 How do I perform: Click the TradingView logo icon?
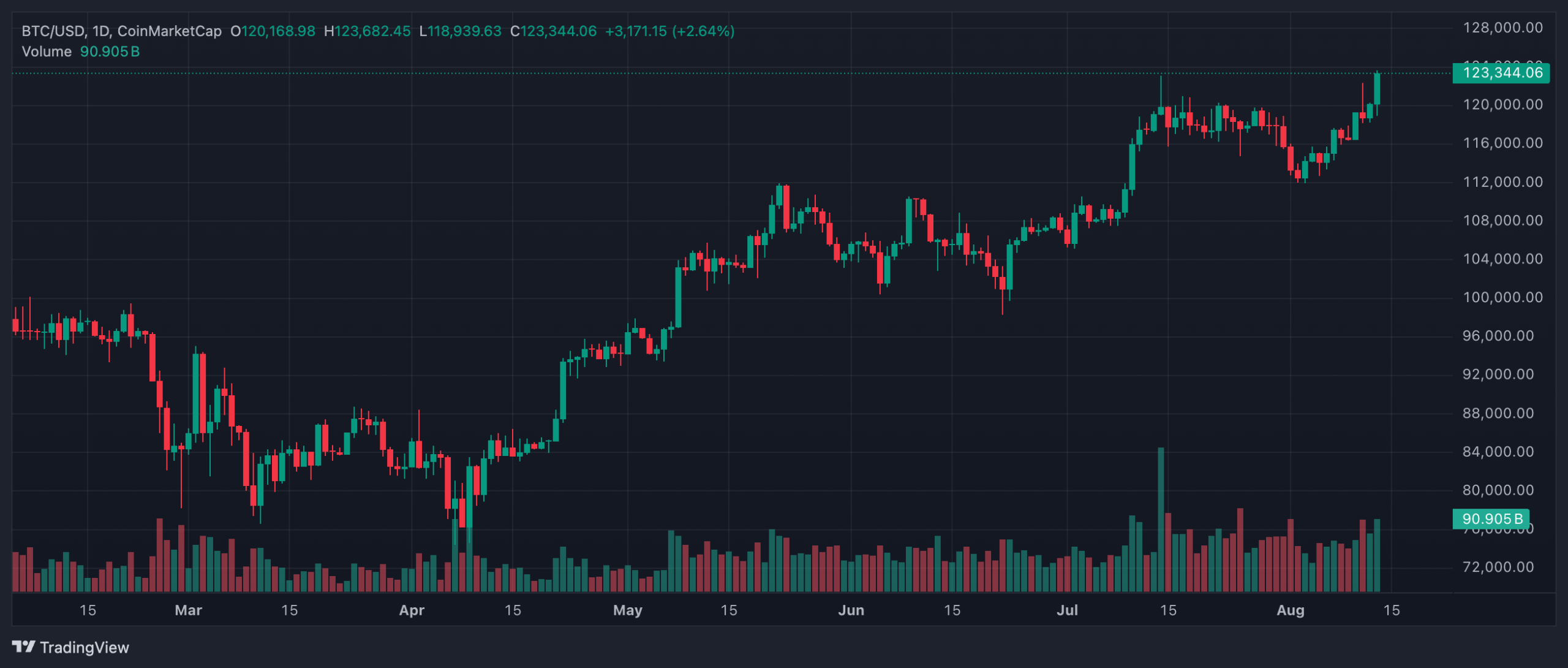click(x=23, y=647)
